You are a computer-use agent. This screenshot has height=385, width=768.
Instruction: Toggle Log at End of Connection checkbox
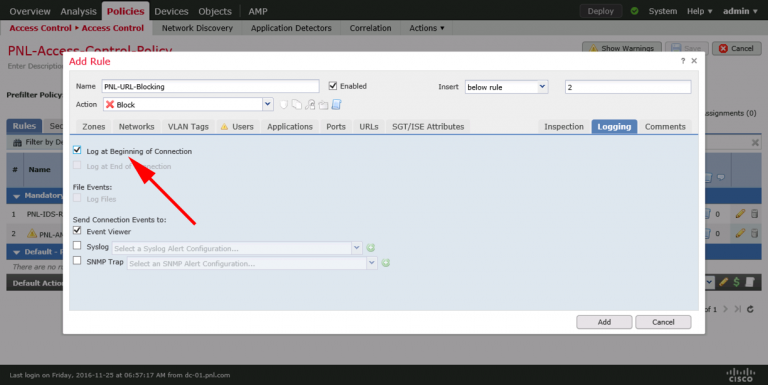[x=77, y=166]
